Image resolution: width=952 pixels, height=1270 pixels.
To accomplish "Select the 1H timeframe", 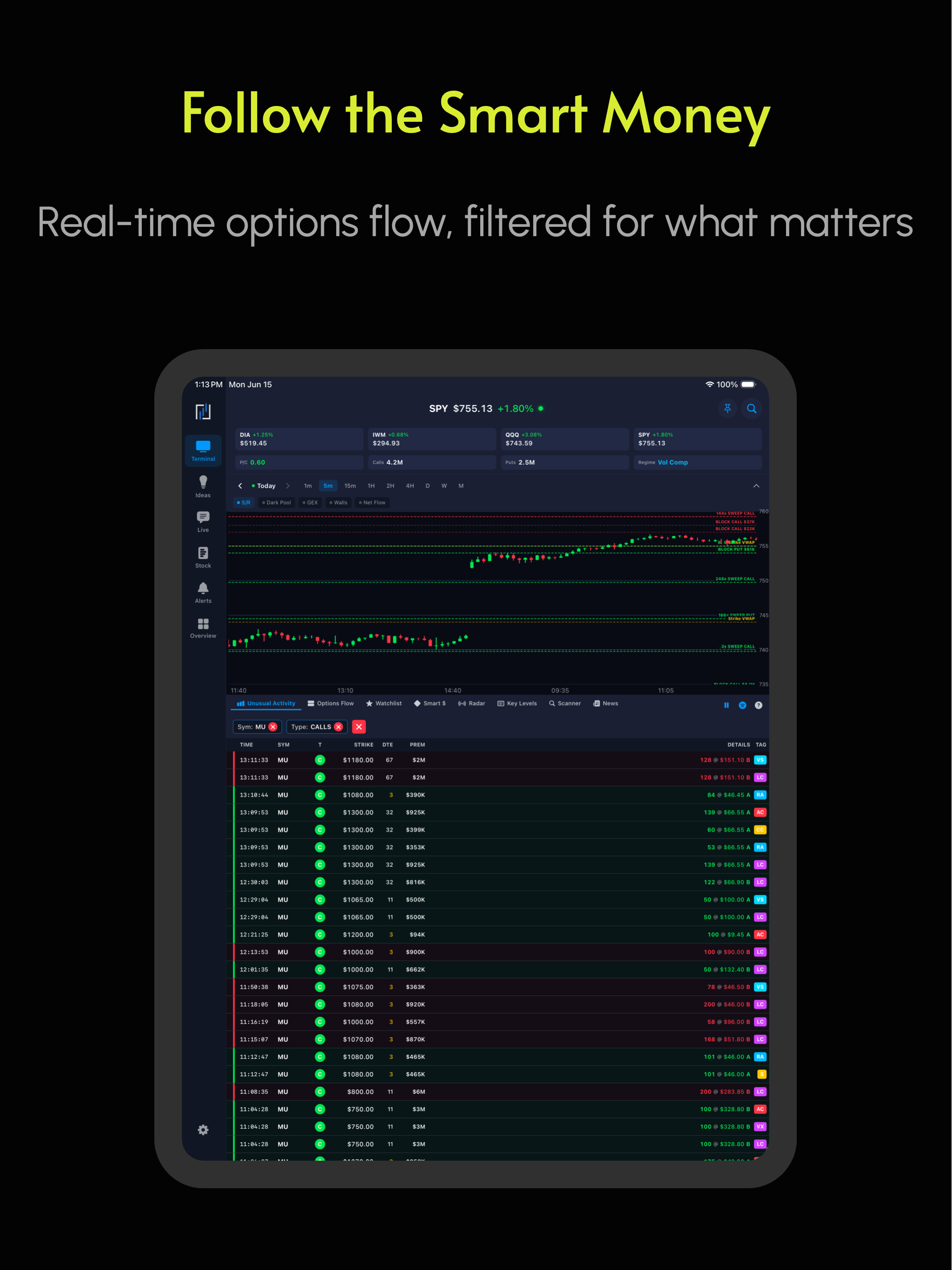I will pyautogui.click(x=371, y=486).
